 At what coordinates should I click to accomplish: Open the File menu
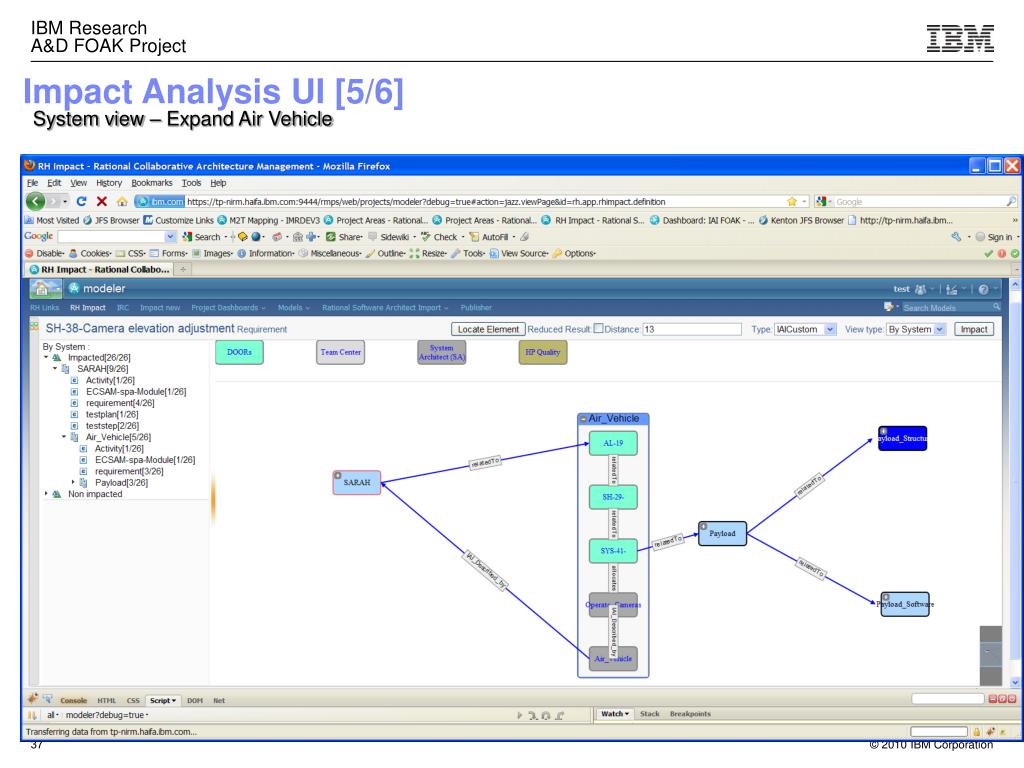(33, 183)
